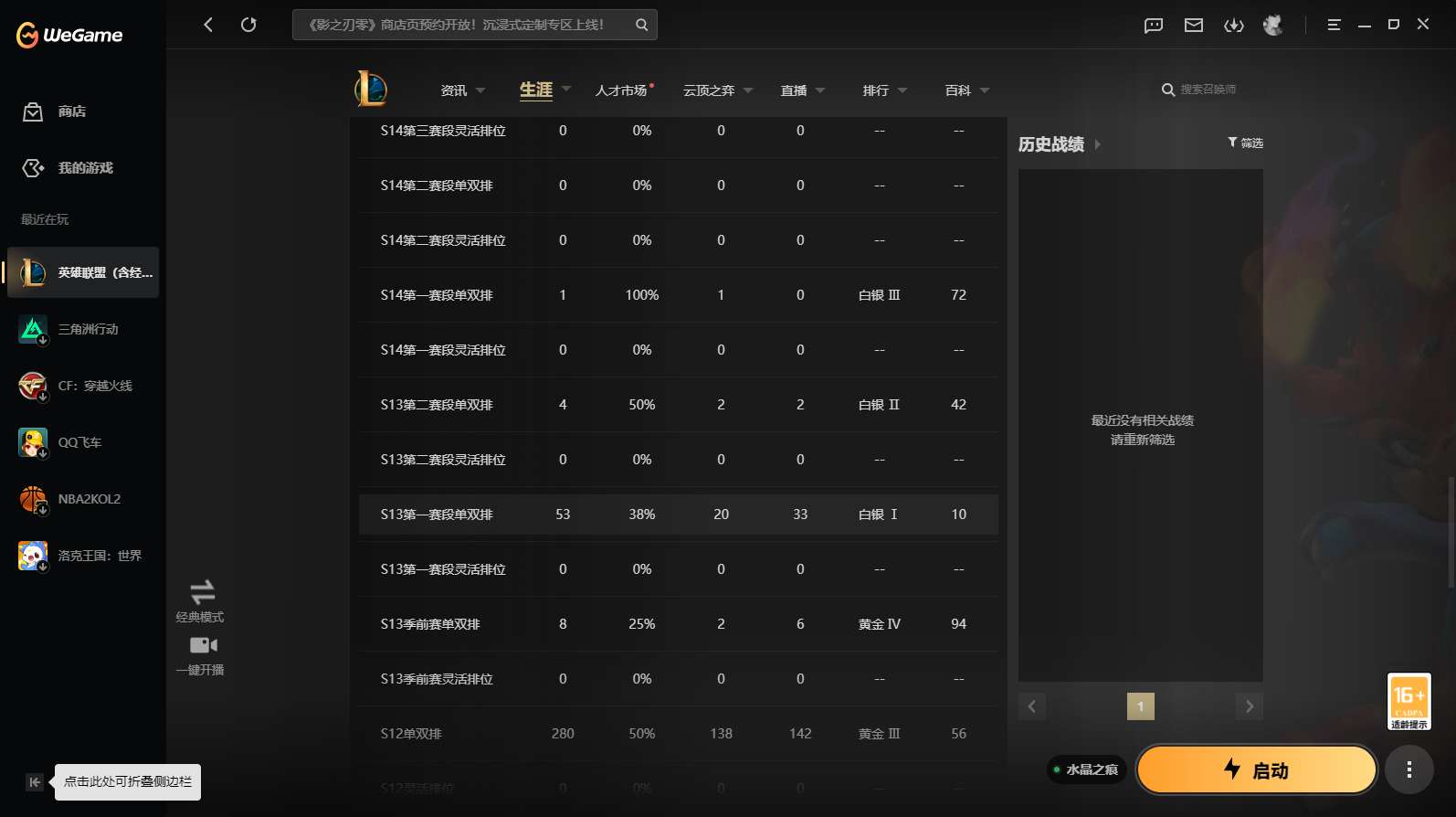Viewport: 1456px width, 817px height.
Task: Select 洛克王国: 世界 game entry
Action: tap(83, 556)
